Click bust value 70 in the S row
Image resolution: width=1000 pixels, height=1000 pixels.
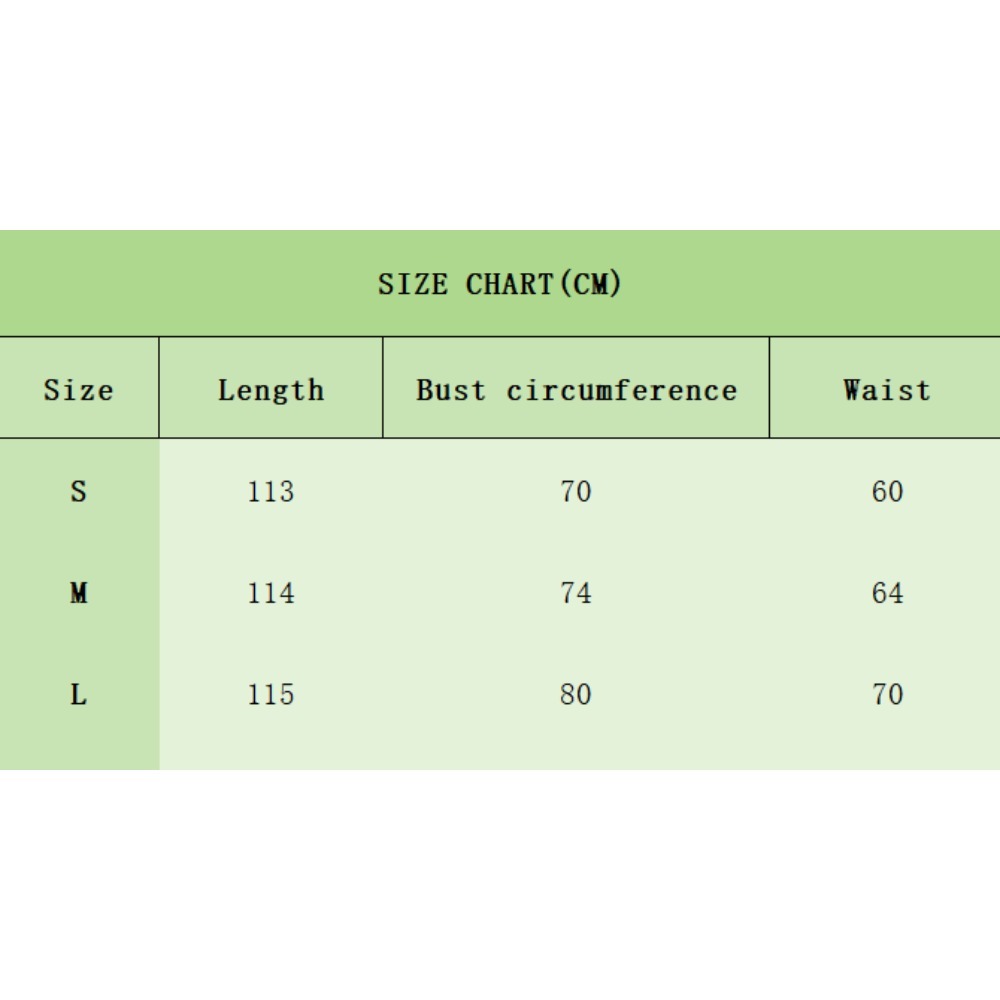pyautogui.click(x=576, y=492)
